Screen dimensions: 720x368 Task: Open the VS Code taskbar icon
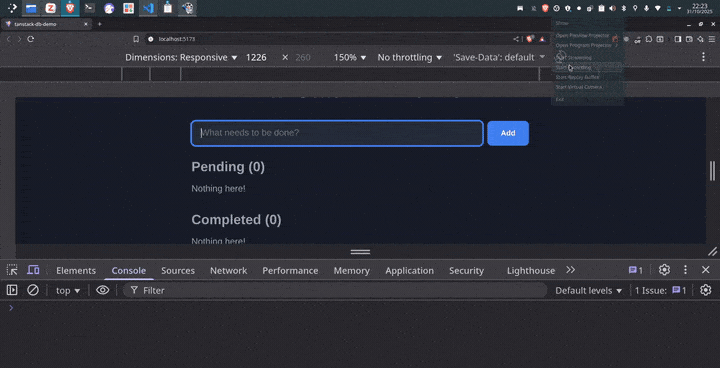[148, 8]
